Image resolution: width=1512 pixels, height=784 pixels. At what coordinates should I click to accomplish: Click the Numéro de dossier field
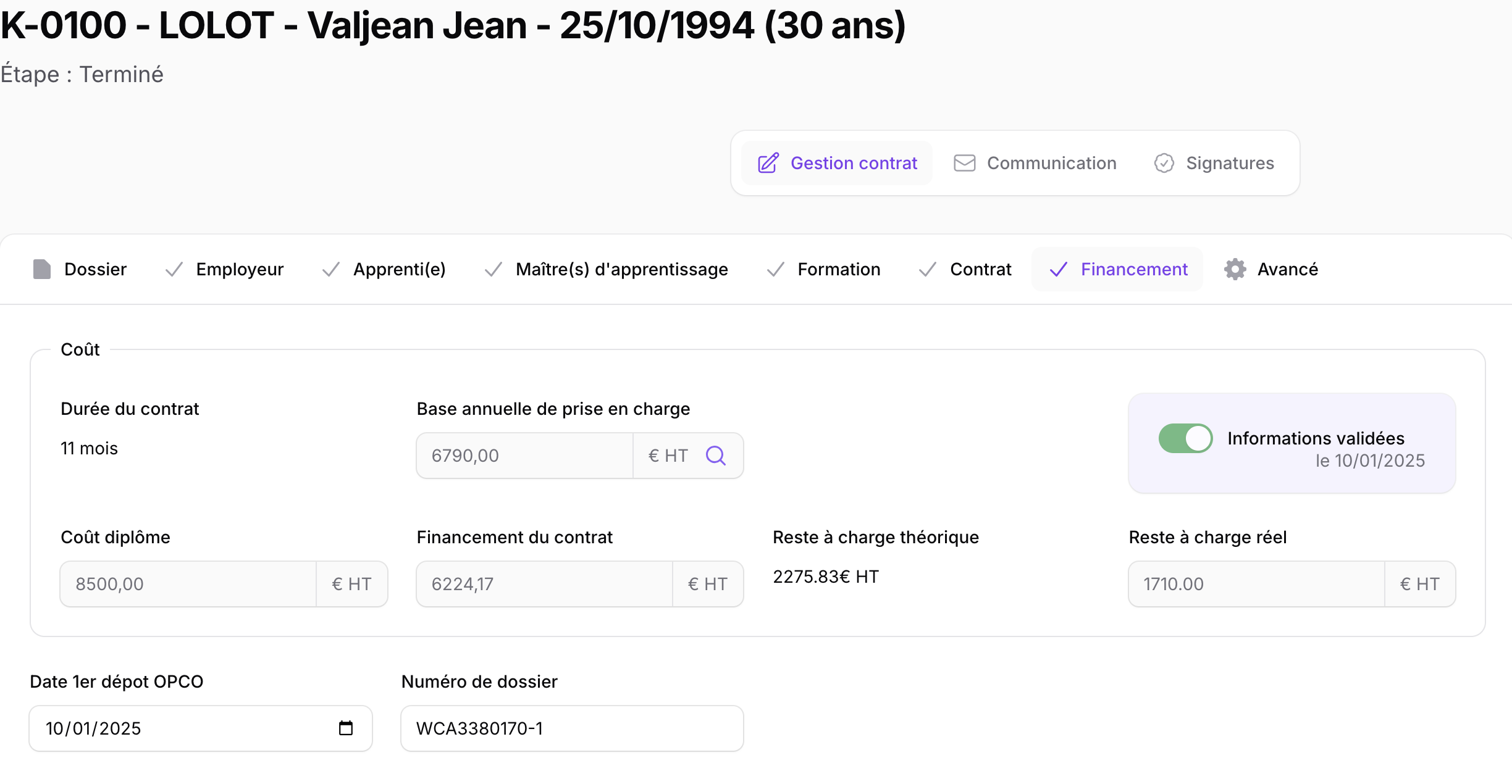(571, 728)
